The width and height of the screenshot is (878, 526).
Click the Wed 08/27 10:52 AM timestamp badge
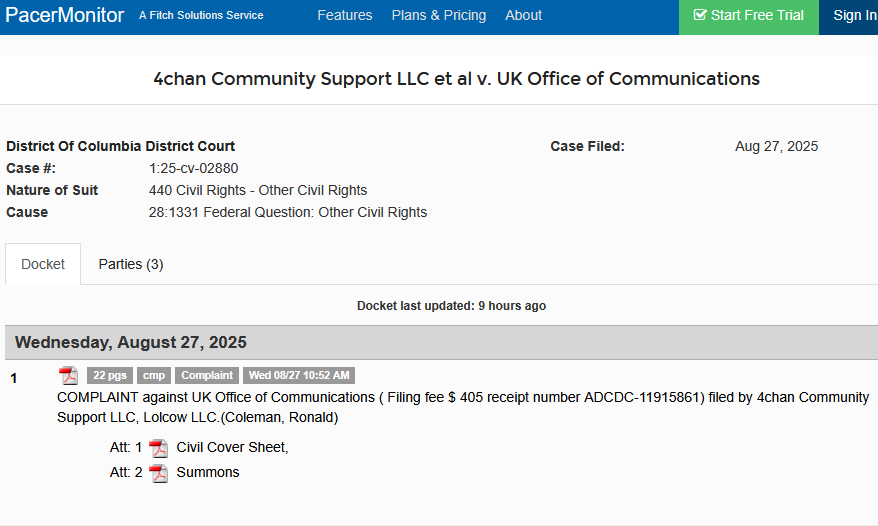coord(299,375)
